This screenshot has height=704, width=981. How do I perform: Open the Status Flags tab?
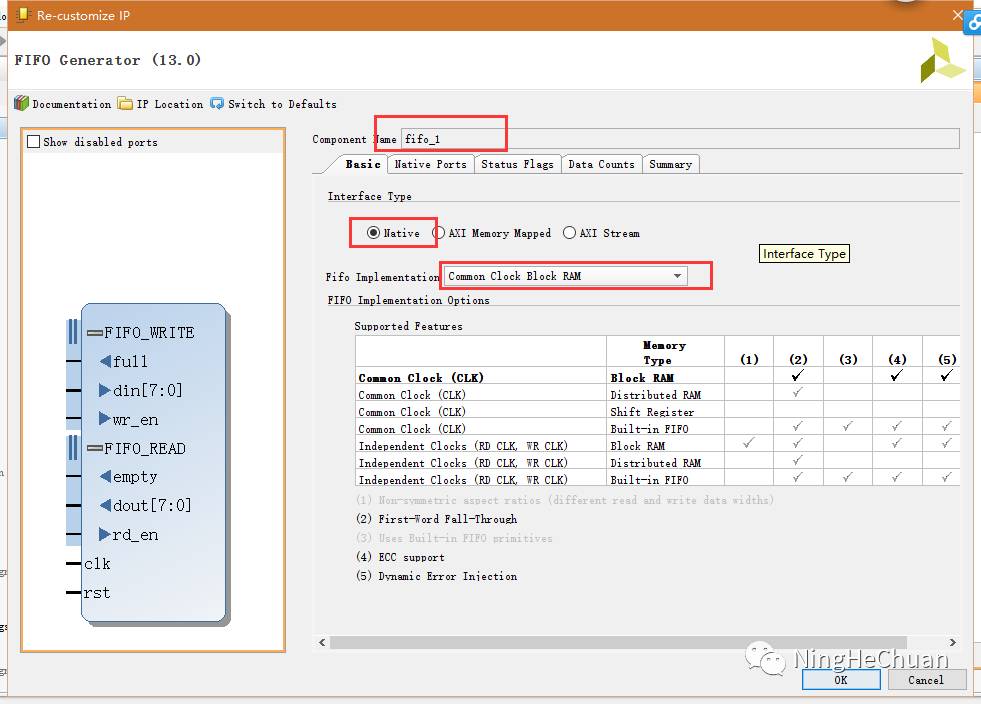(x=517, y=164)
